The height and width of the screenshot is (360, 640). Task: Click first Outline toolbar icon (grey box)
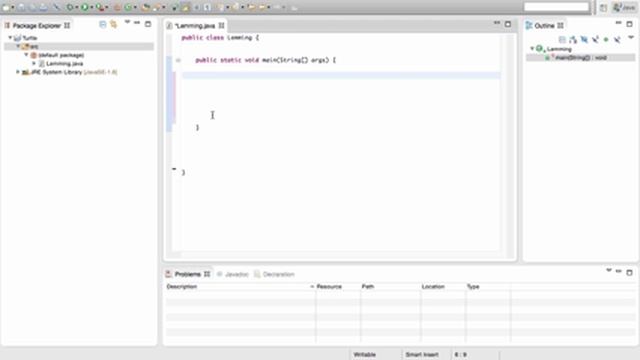pyautogui.click(x=562, y=39)
